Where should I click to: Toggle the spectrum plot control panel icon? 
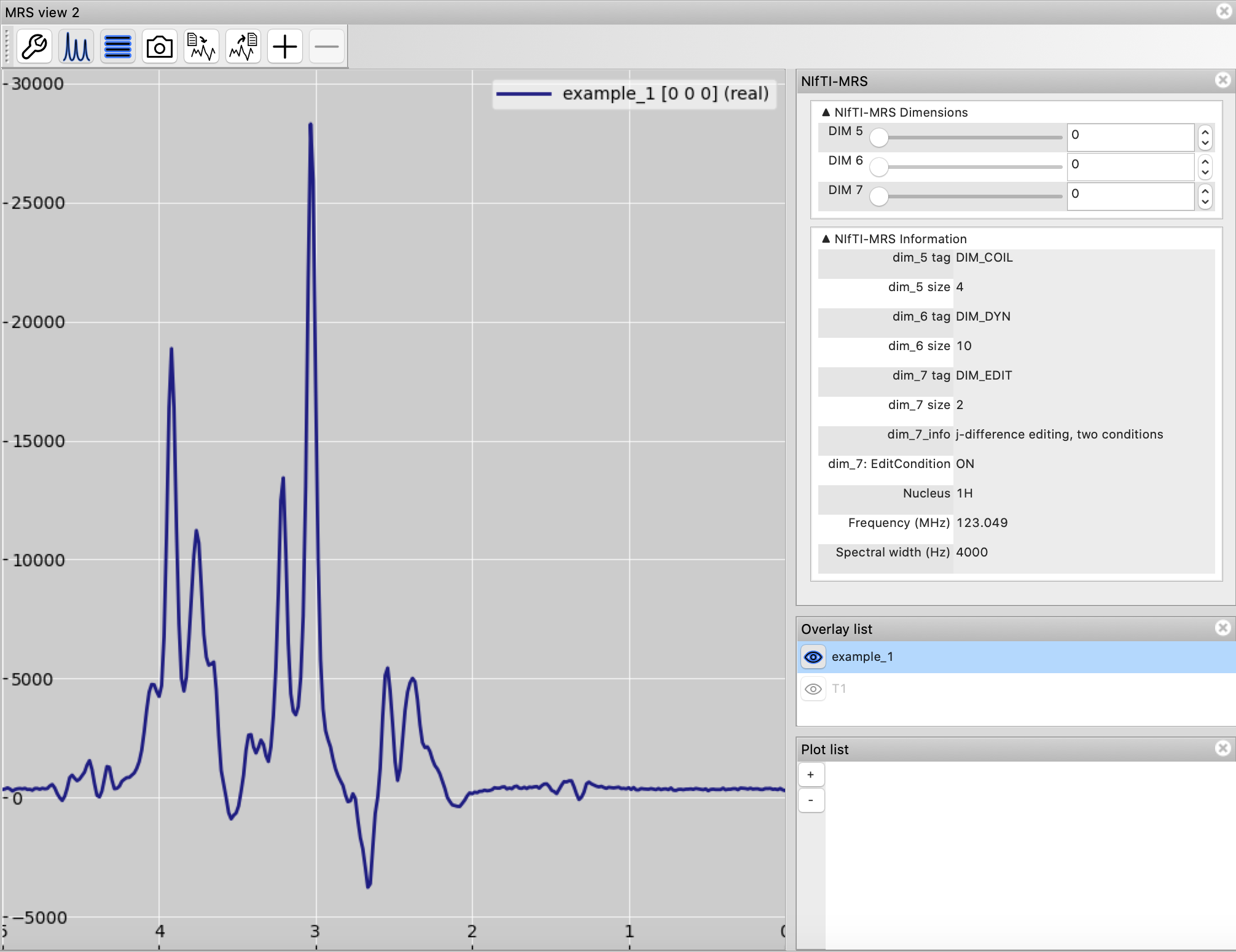(x=76, y=46)
